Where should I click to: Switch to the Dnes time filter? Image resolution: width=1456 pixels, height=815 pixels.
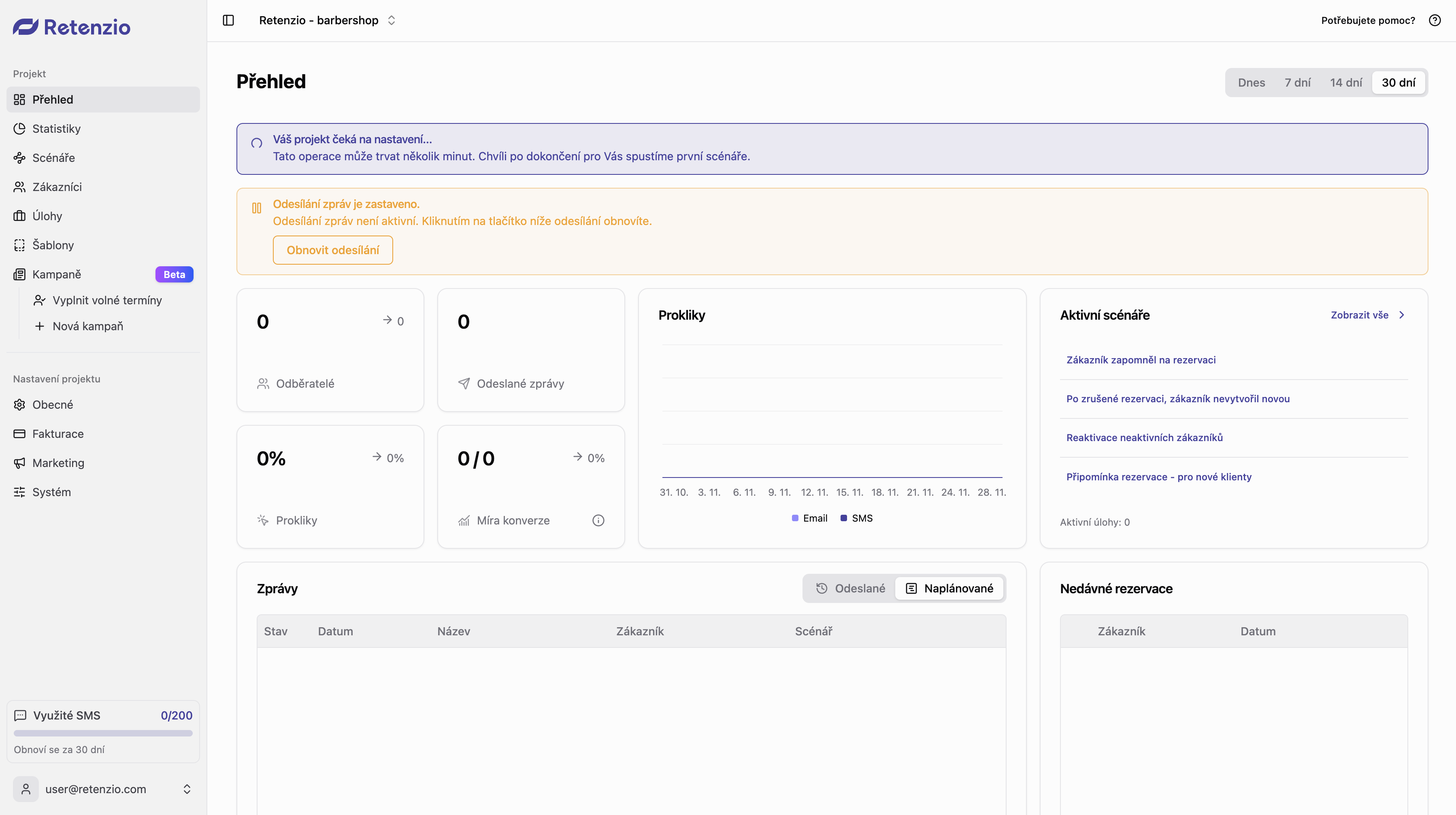1252,82
